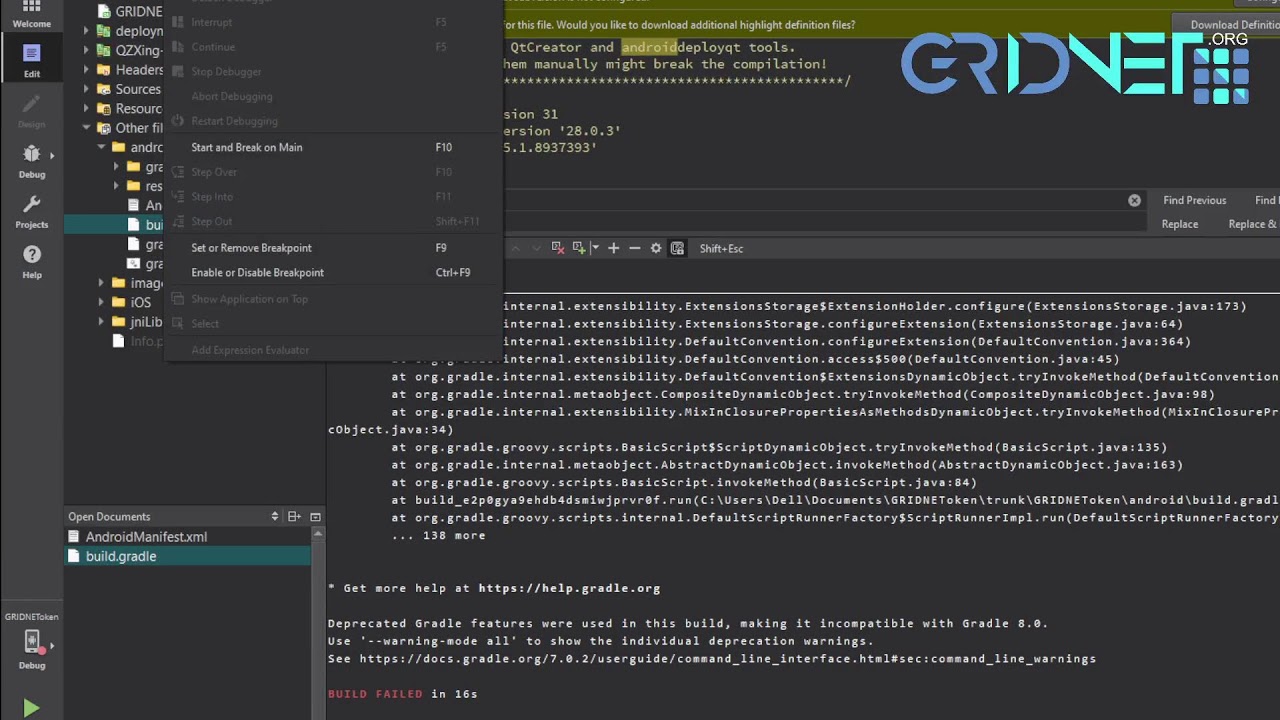The height and width of the screenshot is (720, 1280).
Task: Close the find bar with the X icon
Action: point(1134,200)
